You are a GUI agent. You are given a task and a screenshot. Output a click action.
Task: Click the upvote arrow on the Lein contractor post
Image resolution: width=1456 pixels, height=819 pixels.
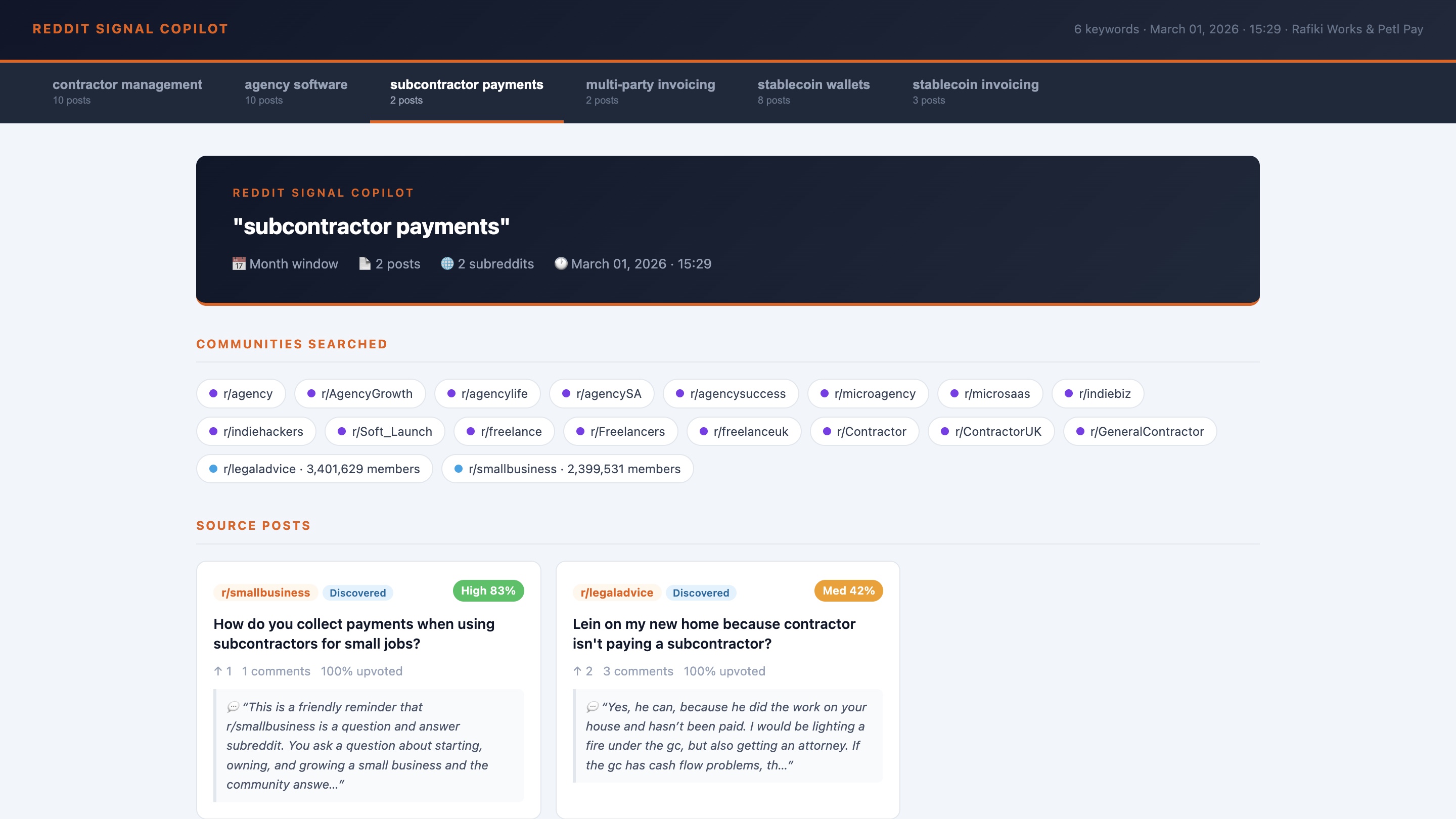(x=578, y=671)
